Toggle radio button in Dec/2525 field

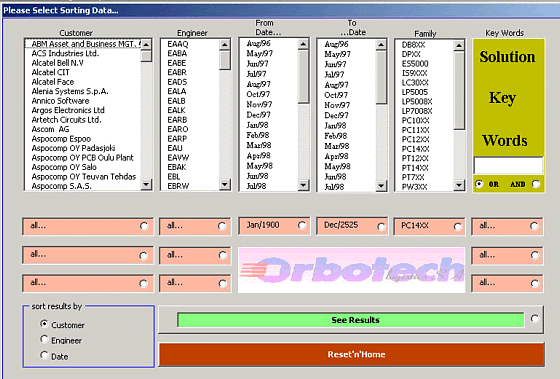click(381, 226)
